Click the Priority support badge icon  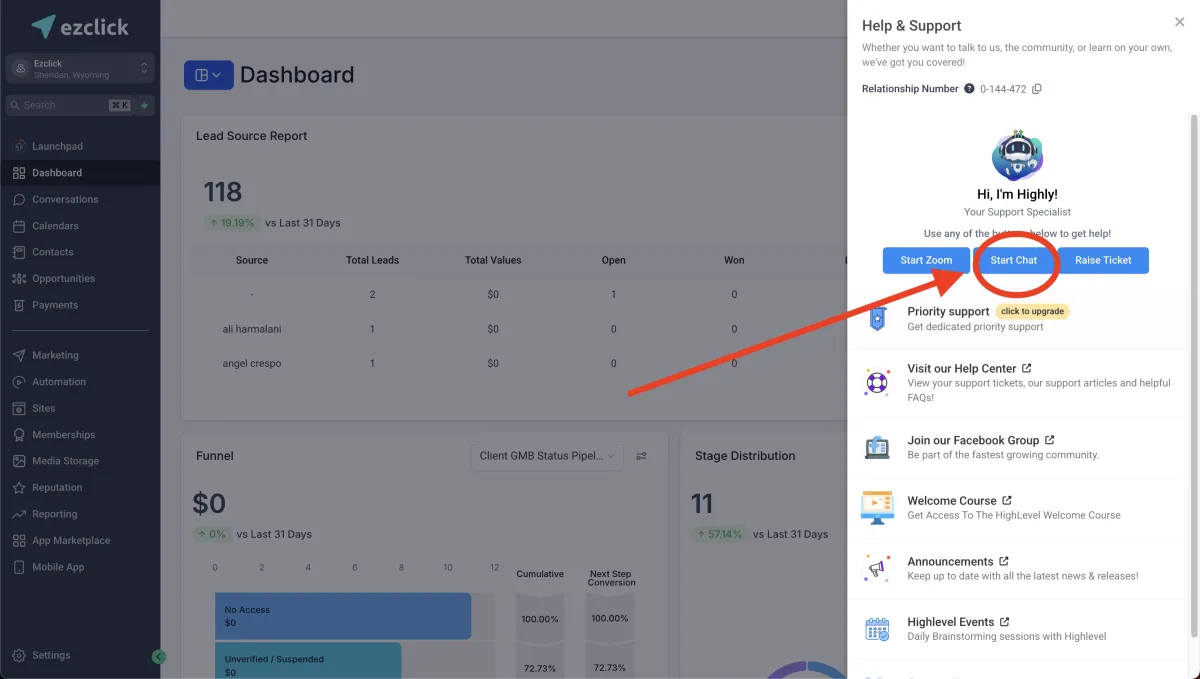coord(877,319)
